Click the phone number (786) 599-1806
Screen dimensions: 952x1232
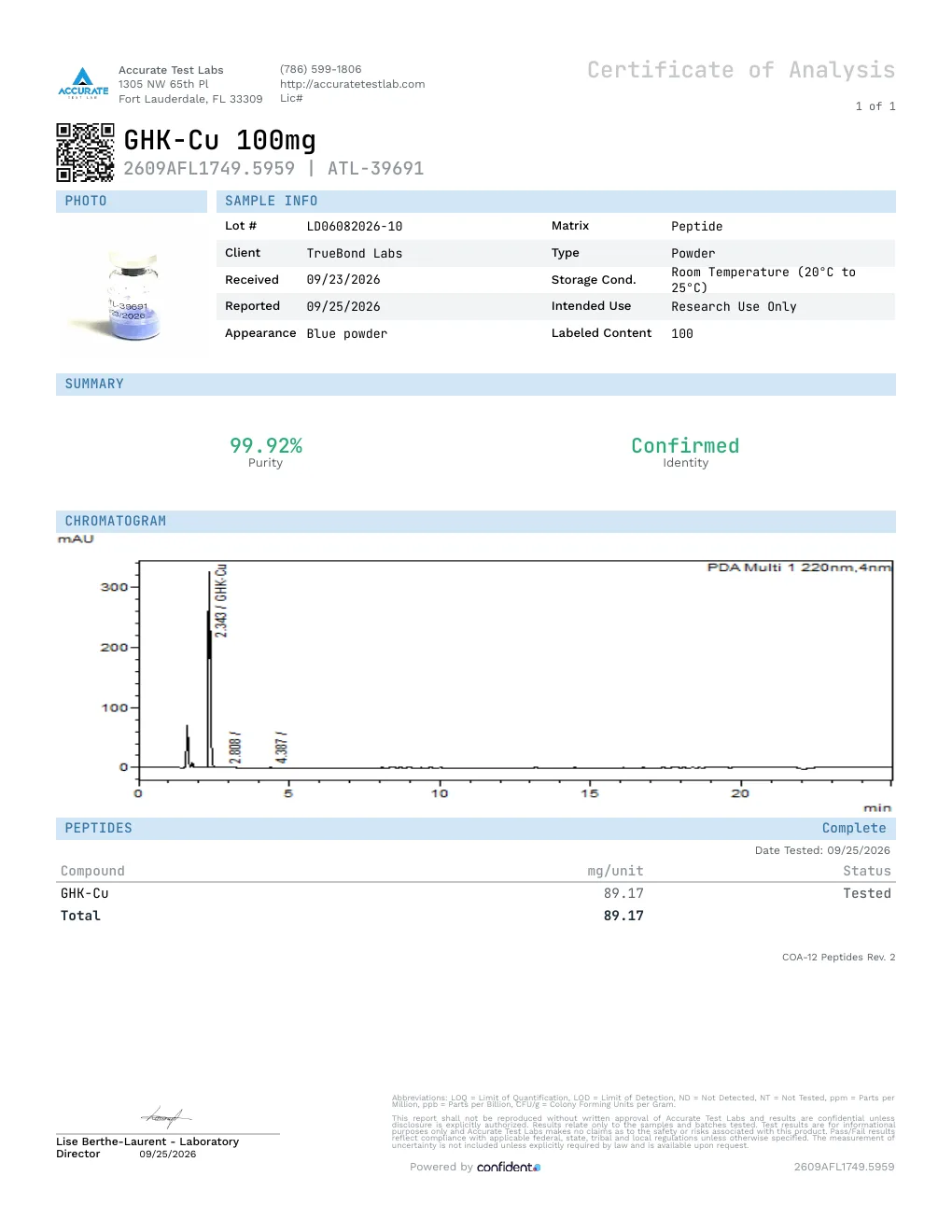point(320,69)
